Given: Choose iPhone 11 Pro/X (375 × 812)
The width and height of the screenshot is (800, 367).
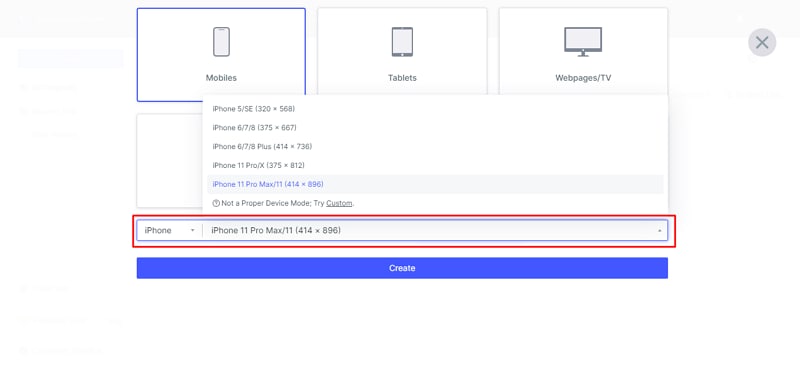Looking at the screenshot, I should (x=435, y=165).
